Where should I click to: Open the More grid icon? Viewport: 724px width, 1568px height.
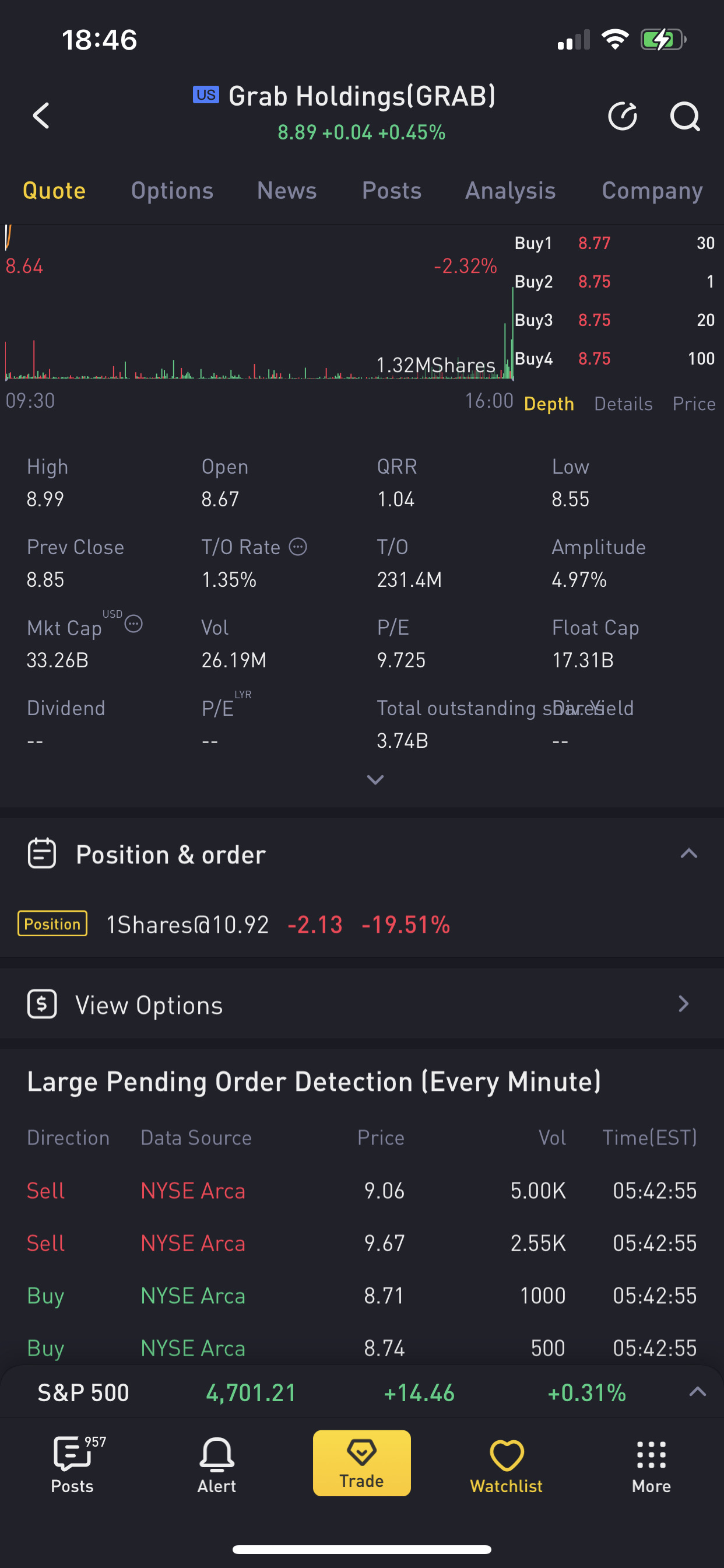point(651,1455)
